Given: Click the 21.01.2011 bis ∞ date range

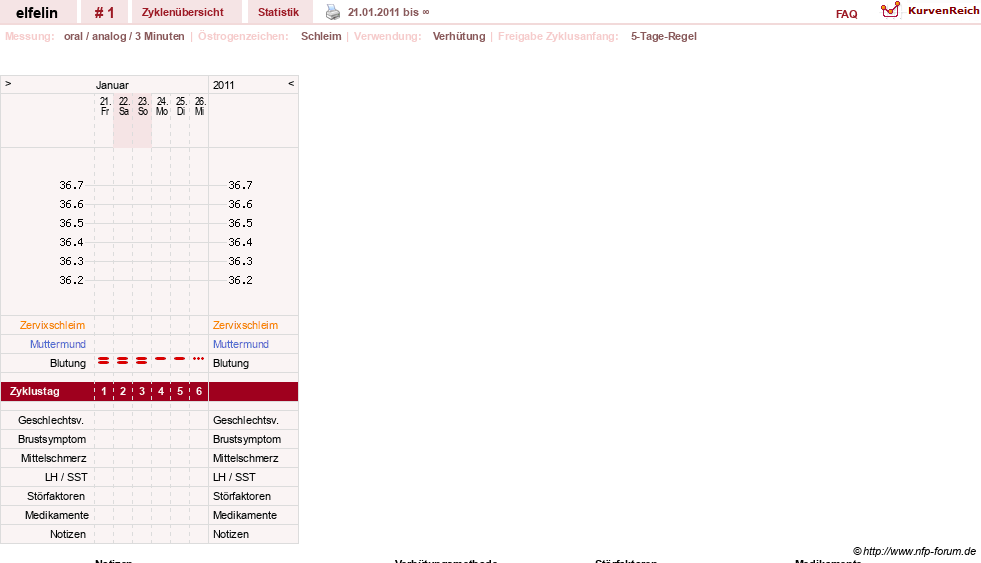Looking at the screenshot, I should pos(389,13).
